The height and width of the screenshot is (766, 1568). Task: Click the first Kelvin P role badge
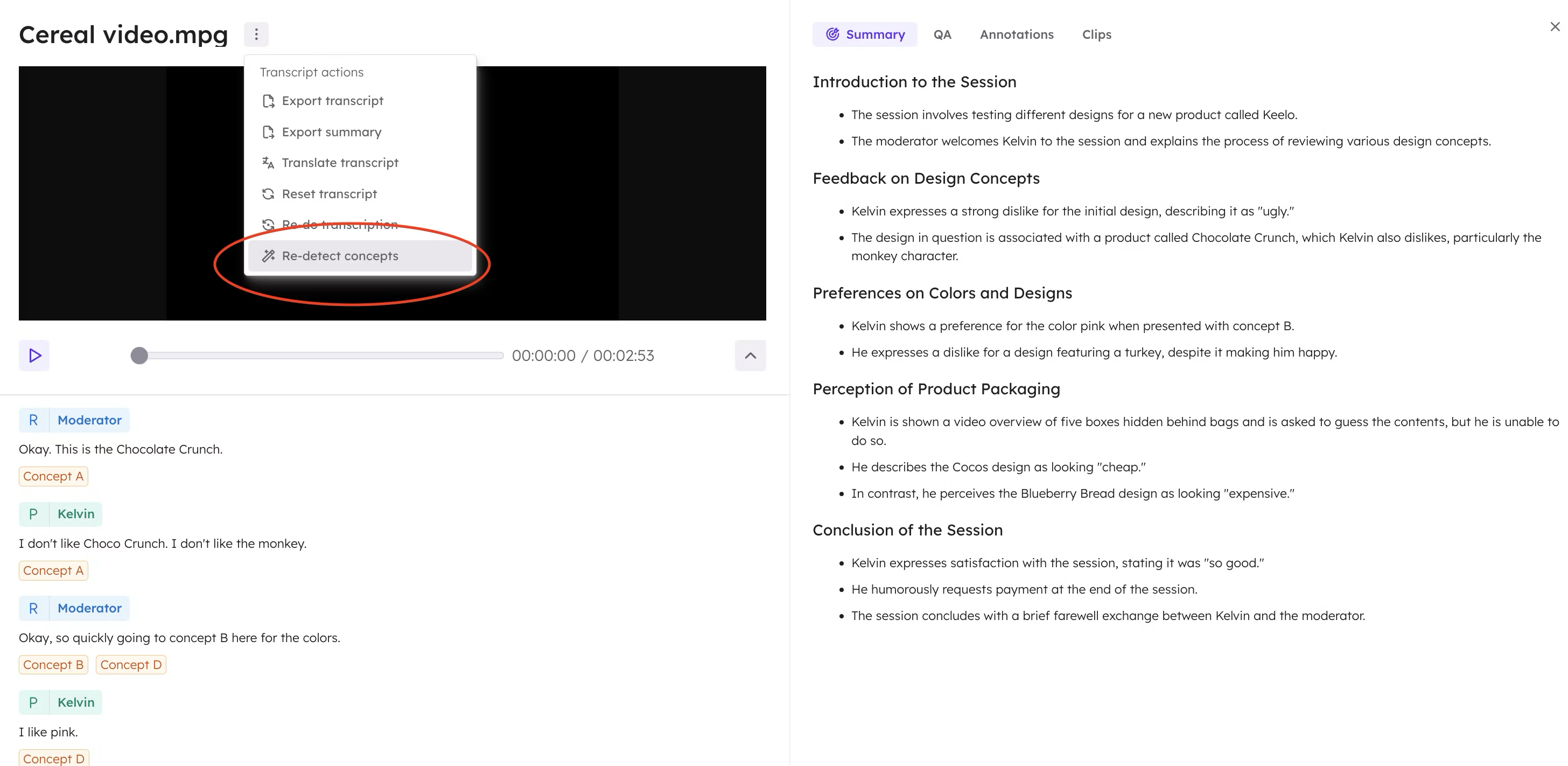tap(33, 514)
